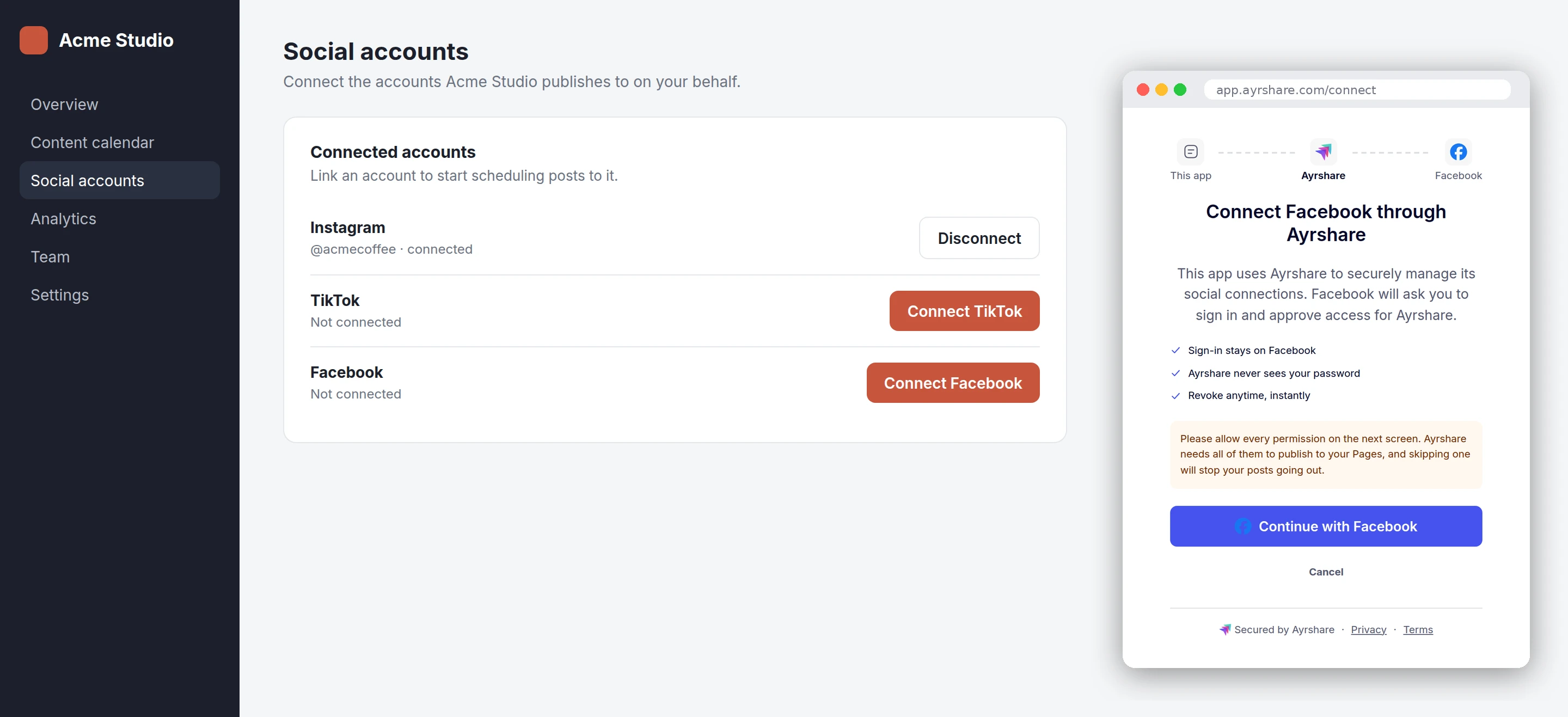Click the This app step label
Screen dimensions: 1568x717
(1191, 175)
